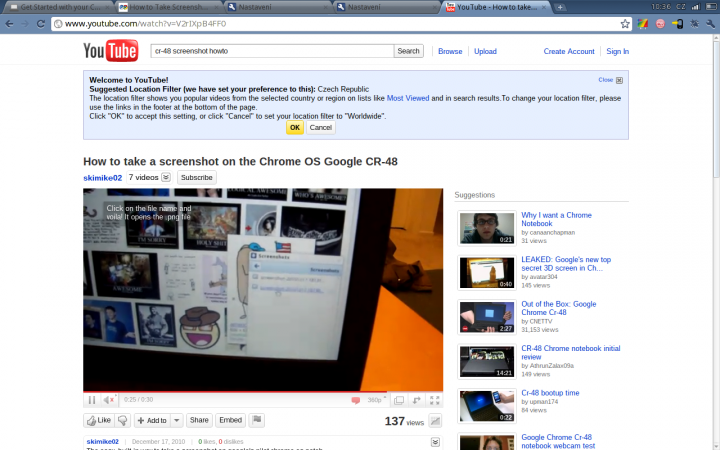
Task: Switch to 'How to Take Screensh...' tab
Action: (168, 7)
